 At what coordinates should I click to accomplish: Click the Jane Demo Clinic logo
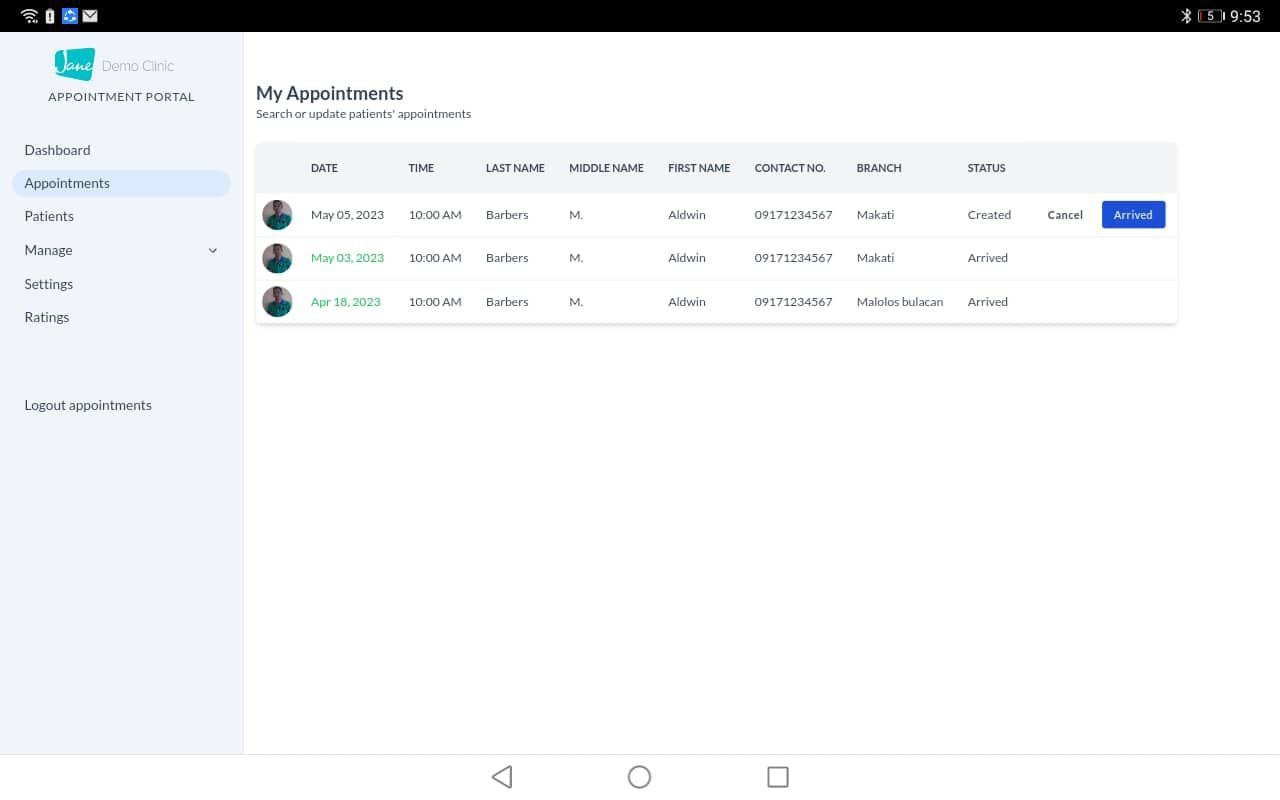point(114,65)
